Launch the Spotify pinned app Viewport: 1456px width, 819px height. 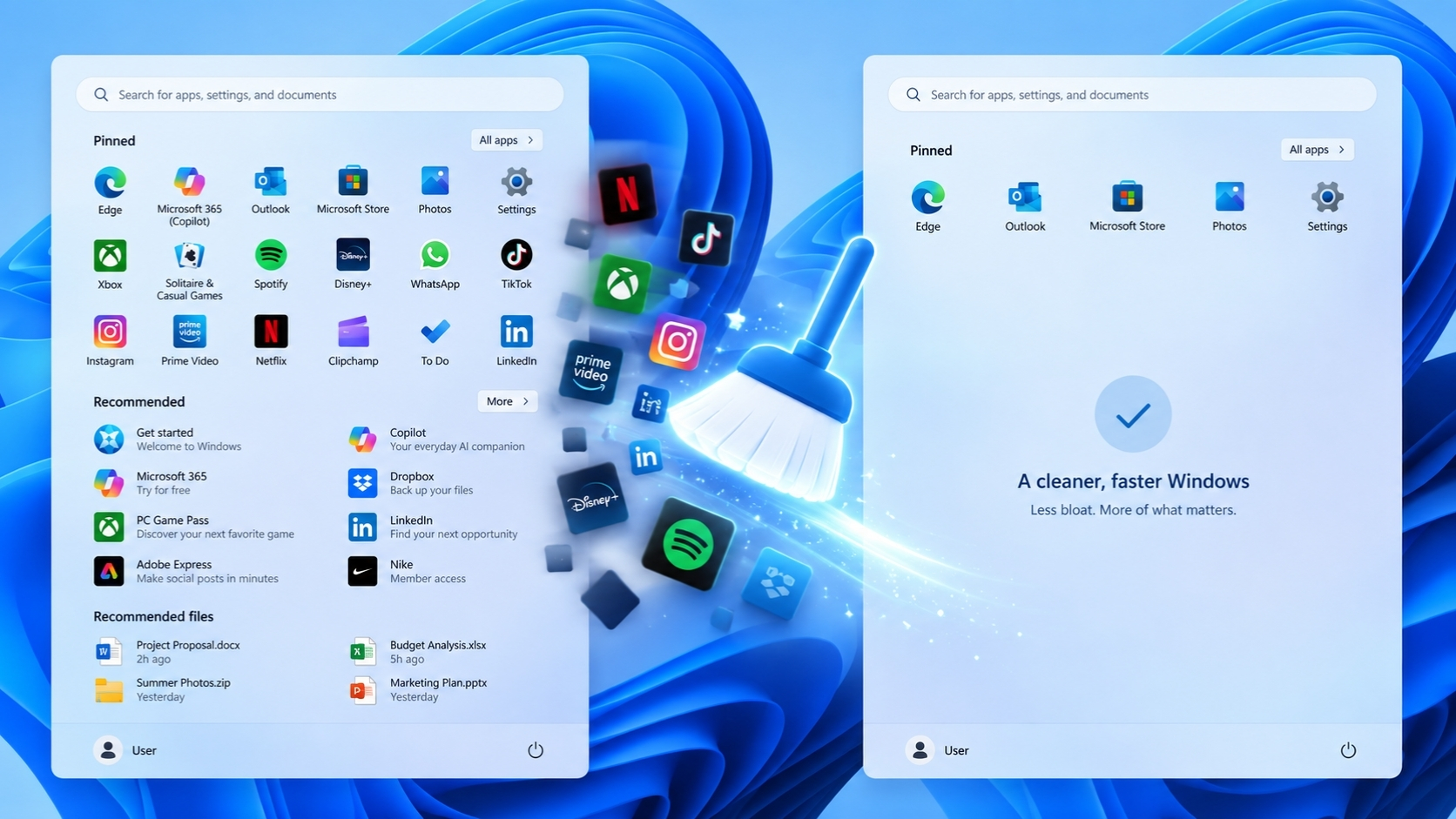tap(271, 265)
